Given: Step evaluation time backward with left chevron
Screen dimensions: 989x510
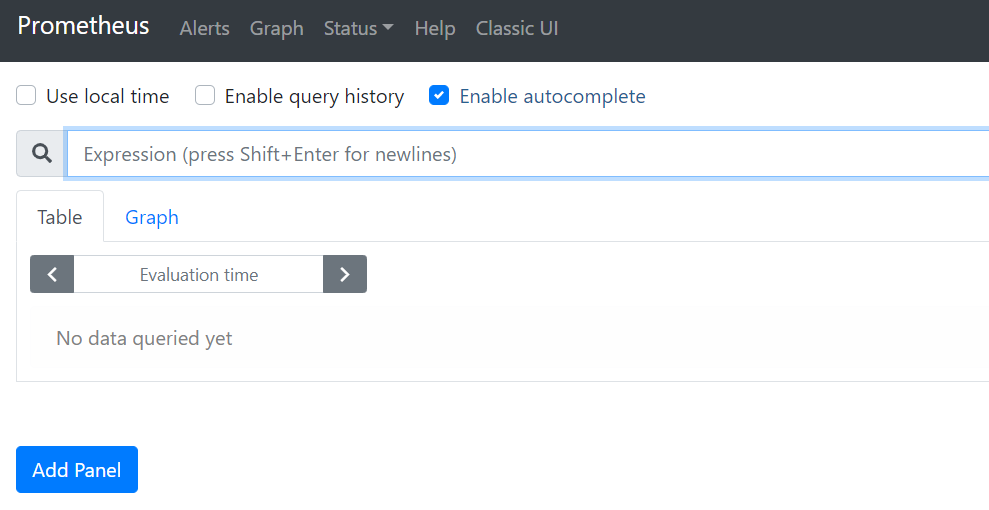Looking at the screenshot, I should (x=52, y=274).
